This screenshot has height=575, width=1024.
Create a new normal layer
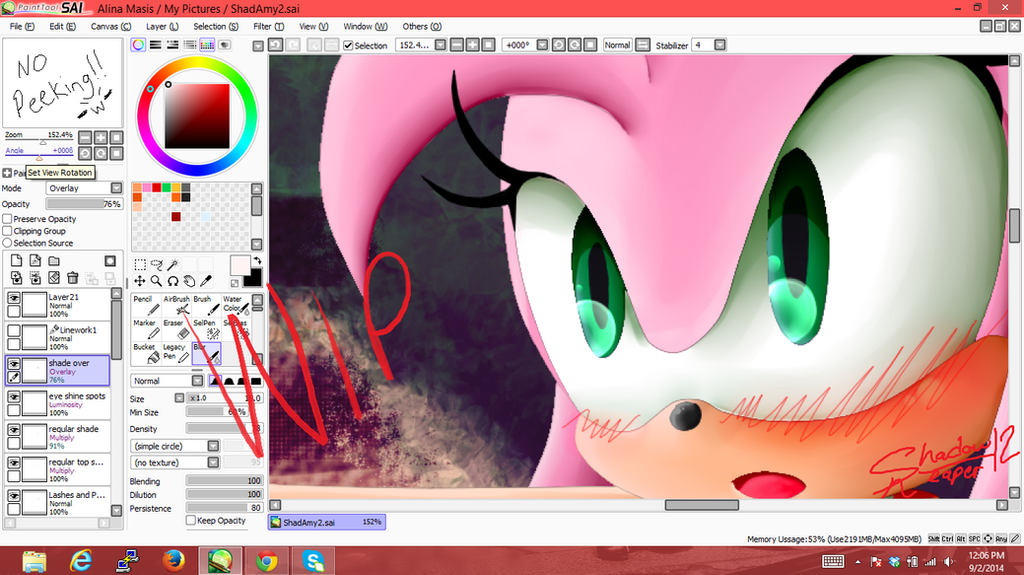[16, 261]
